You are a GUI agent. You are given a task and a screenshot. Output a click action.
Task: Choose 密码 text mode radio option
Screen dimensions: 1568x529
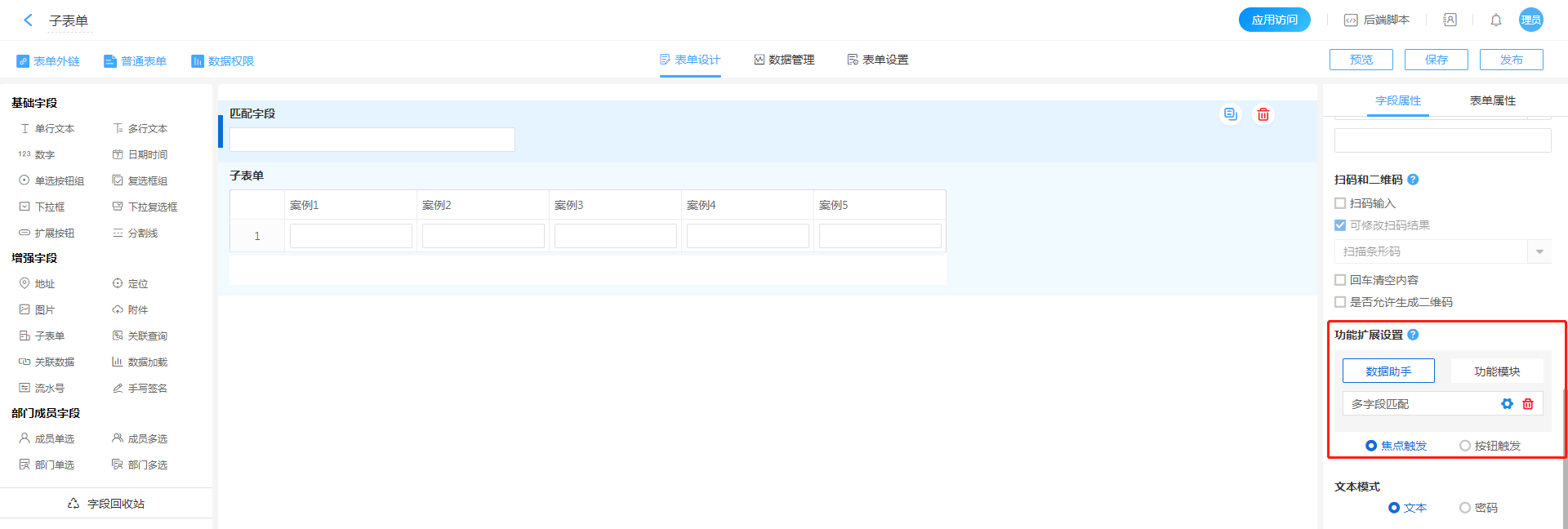pos(1465,508)
